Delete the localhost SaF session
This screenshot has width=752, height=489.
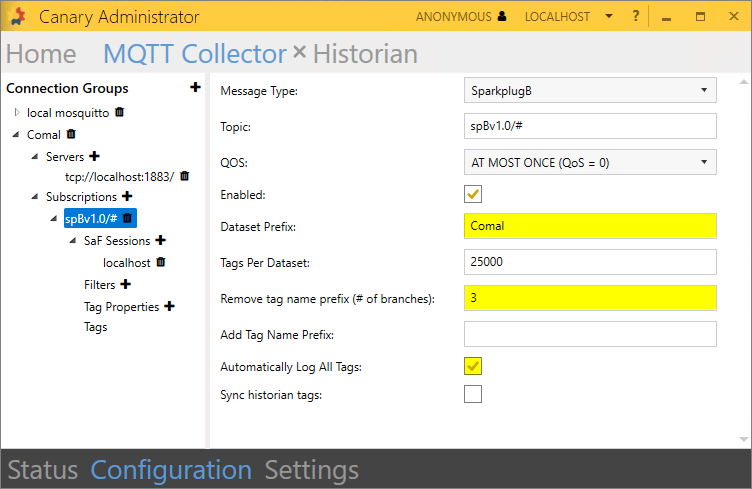pos(161,262)
